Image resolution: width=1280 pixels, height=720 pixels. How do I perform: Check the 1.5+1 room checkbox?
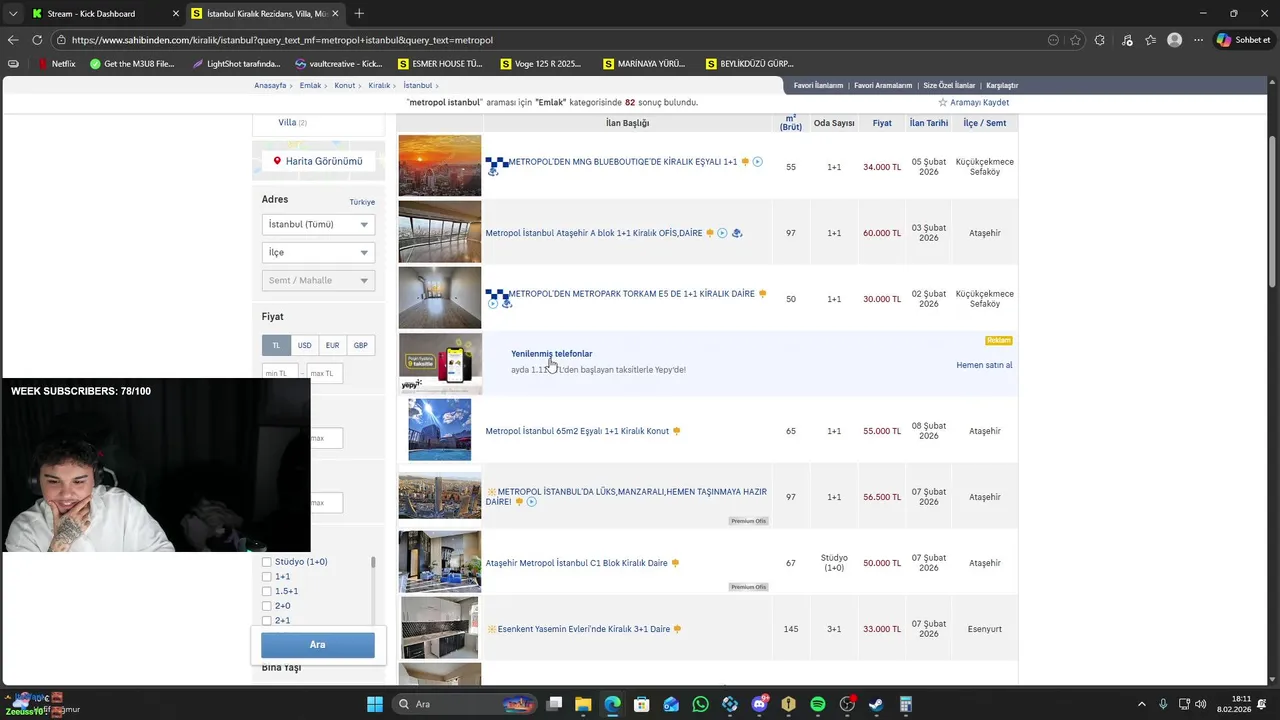point(267,591)
